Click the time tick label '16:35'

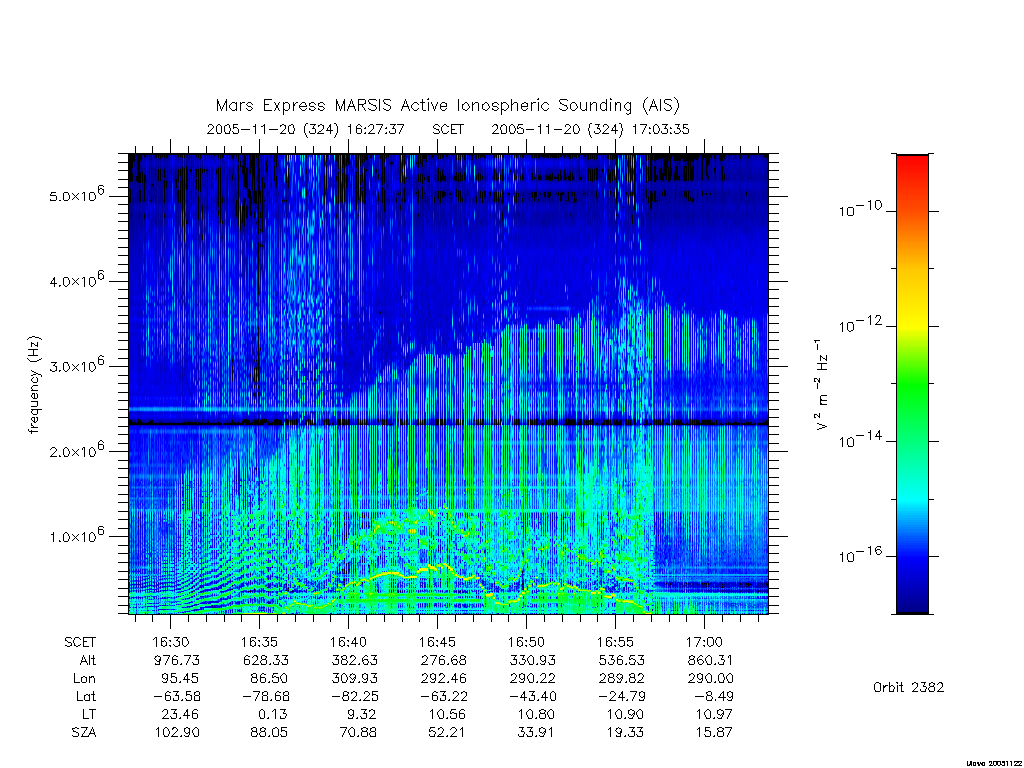pyautogui.click(x=259, y=642)
